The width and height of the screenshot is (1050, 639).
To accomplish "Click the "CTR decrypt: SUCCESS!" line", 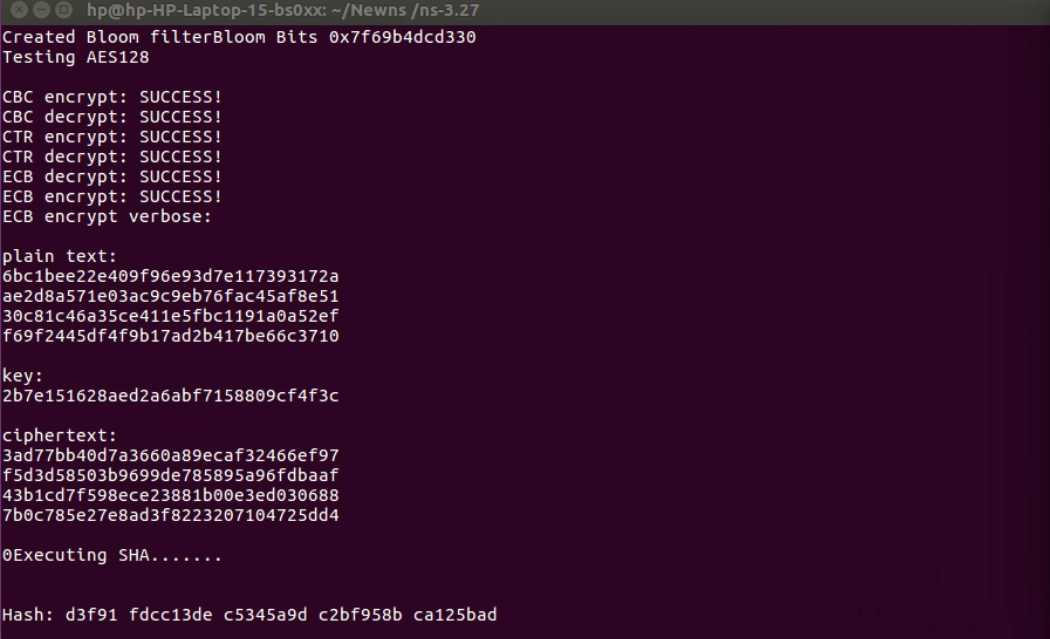I will pyautogui.click(x=112, y=157).
